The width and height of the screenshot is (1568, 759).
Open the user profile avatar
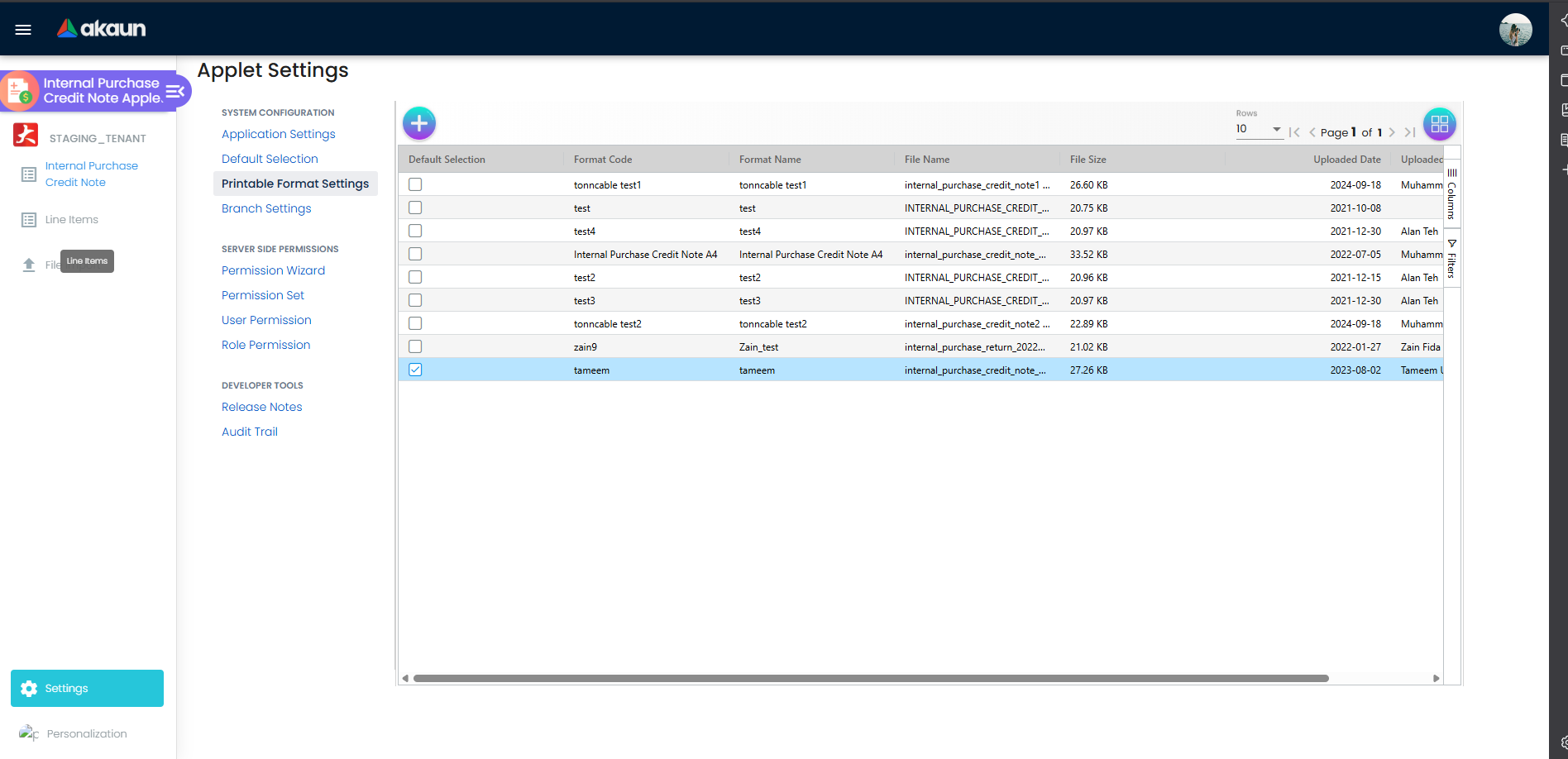point(1515,30)
